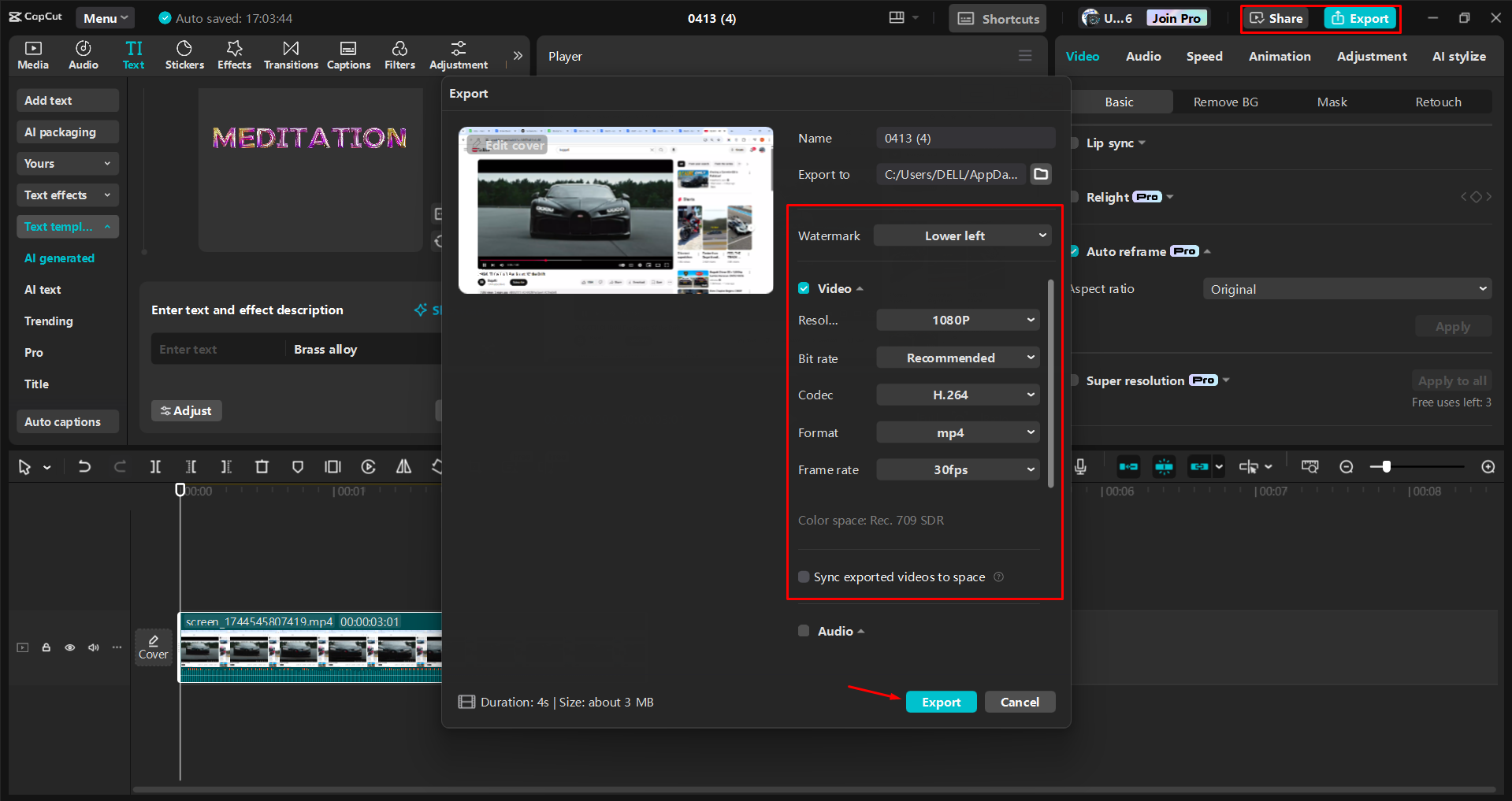Open the Stickers tab
This screenshot has width=1512, height=801.
(x=184, y=55)
